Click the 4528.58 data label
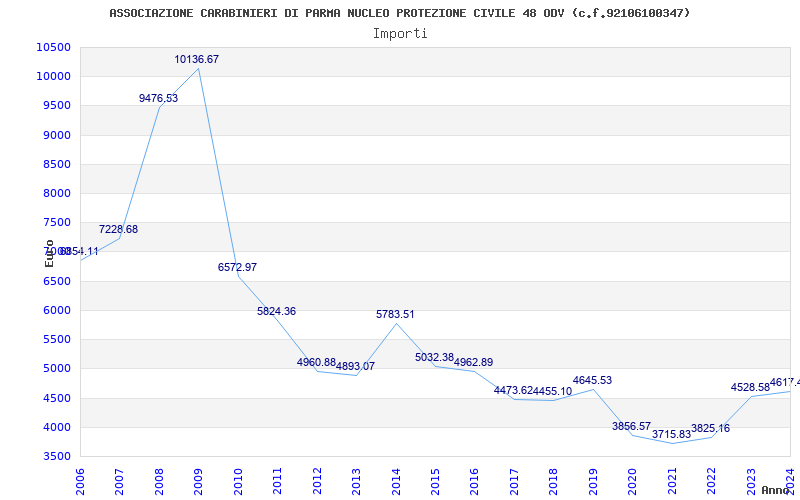 750,387
